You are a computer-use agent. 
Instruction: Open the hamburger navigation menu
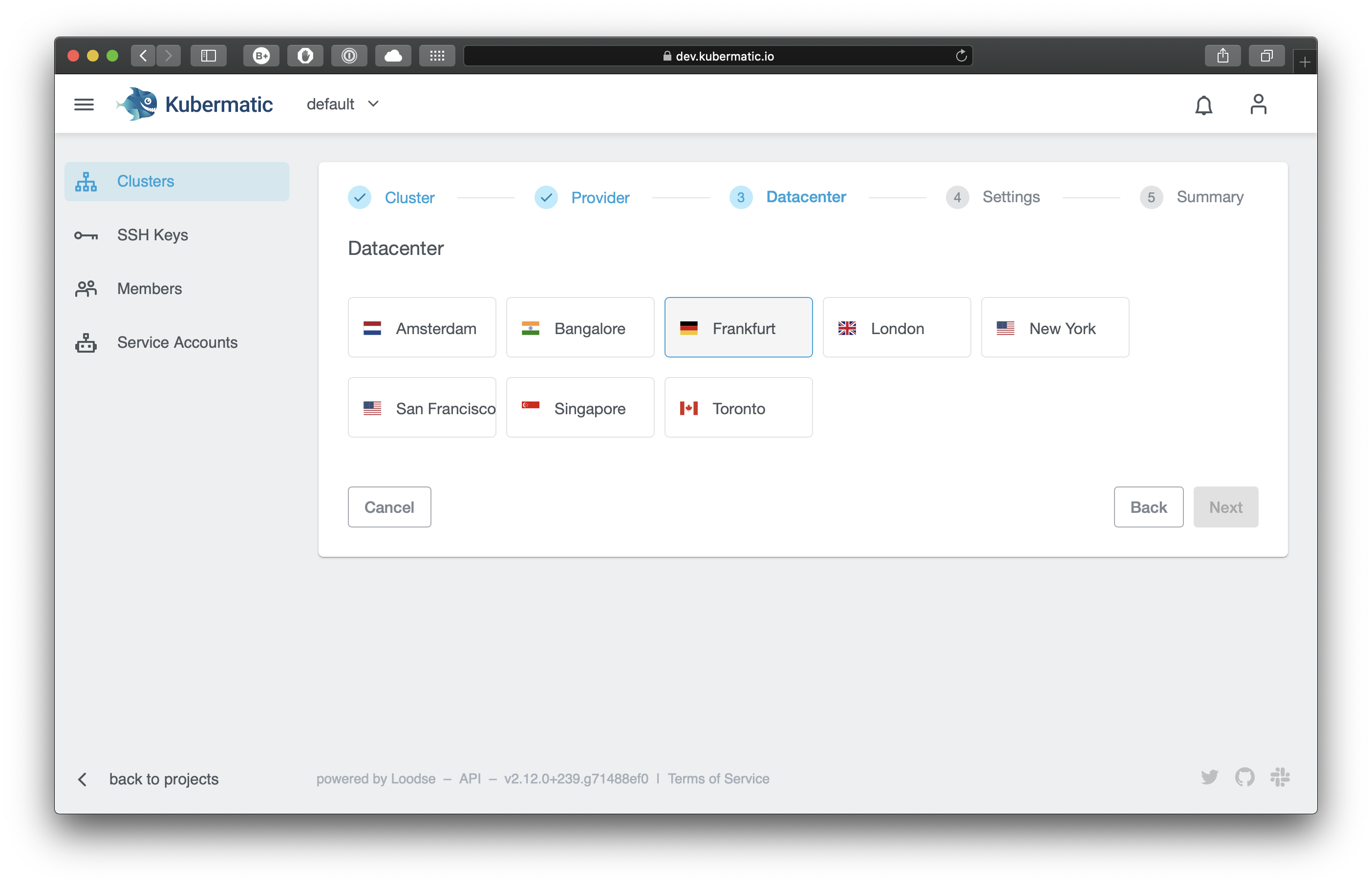pyautogui.click(x=84, y=105)
